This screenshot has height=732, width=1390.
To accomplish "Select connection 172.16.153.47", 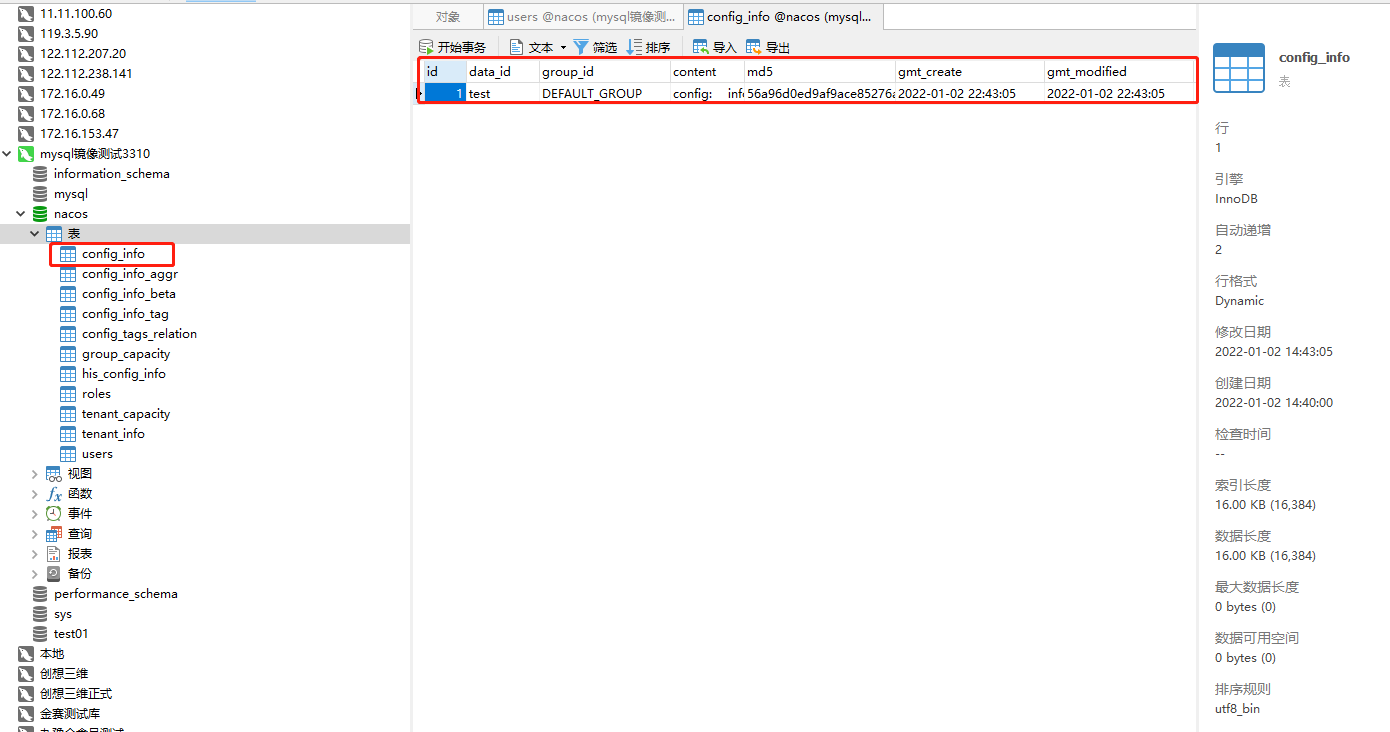I will (x=79, y=134).
